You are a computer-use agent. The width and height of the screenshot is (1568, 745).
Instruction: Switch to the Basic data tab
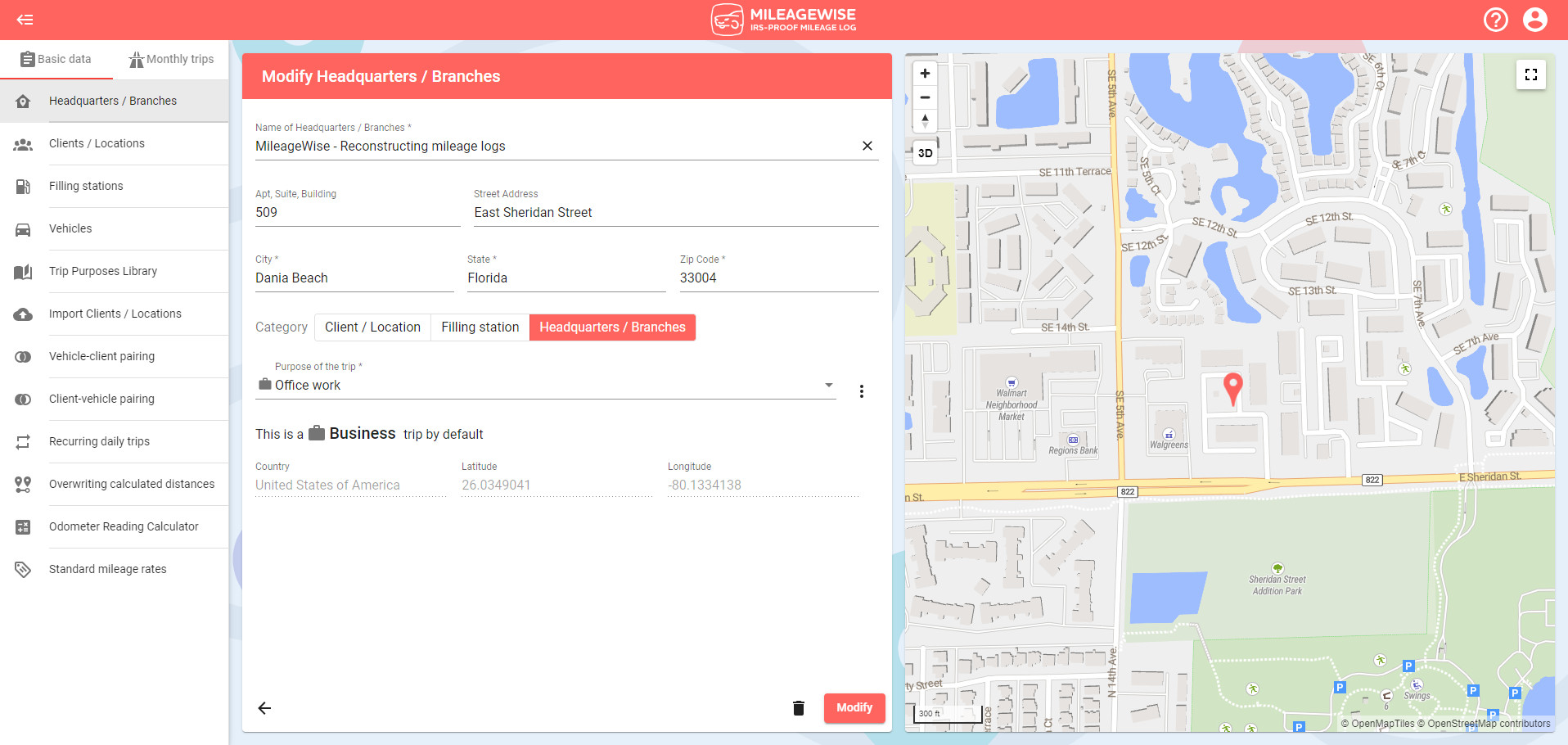56,59
